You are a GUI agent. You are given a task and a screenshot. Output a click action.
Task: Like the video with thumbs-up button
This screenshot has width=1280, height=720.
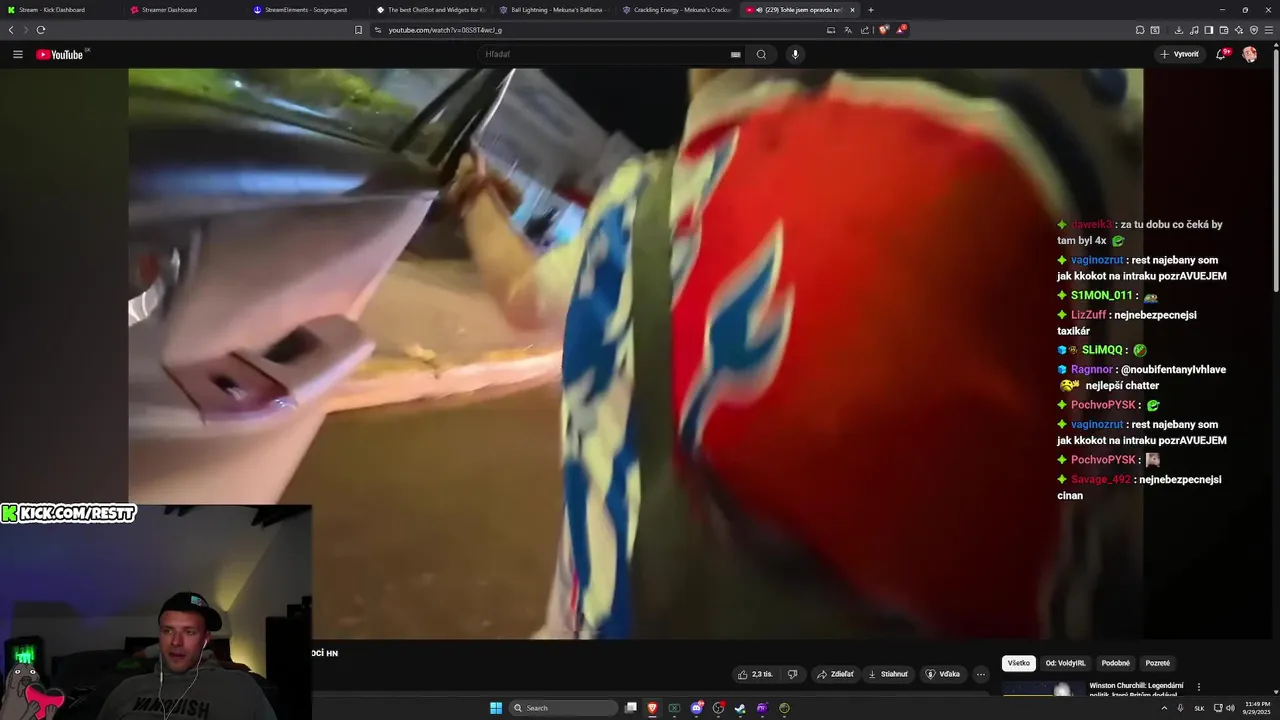point(756,674)
